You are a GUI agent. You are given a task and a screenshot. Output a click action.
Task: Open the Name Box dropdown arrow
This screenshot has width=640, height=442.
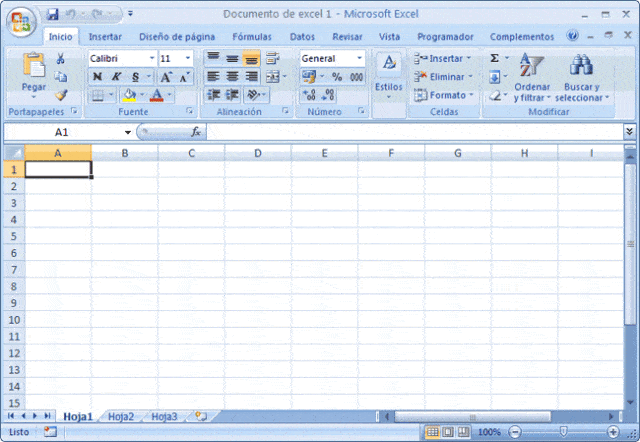[128, 132]
